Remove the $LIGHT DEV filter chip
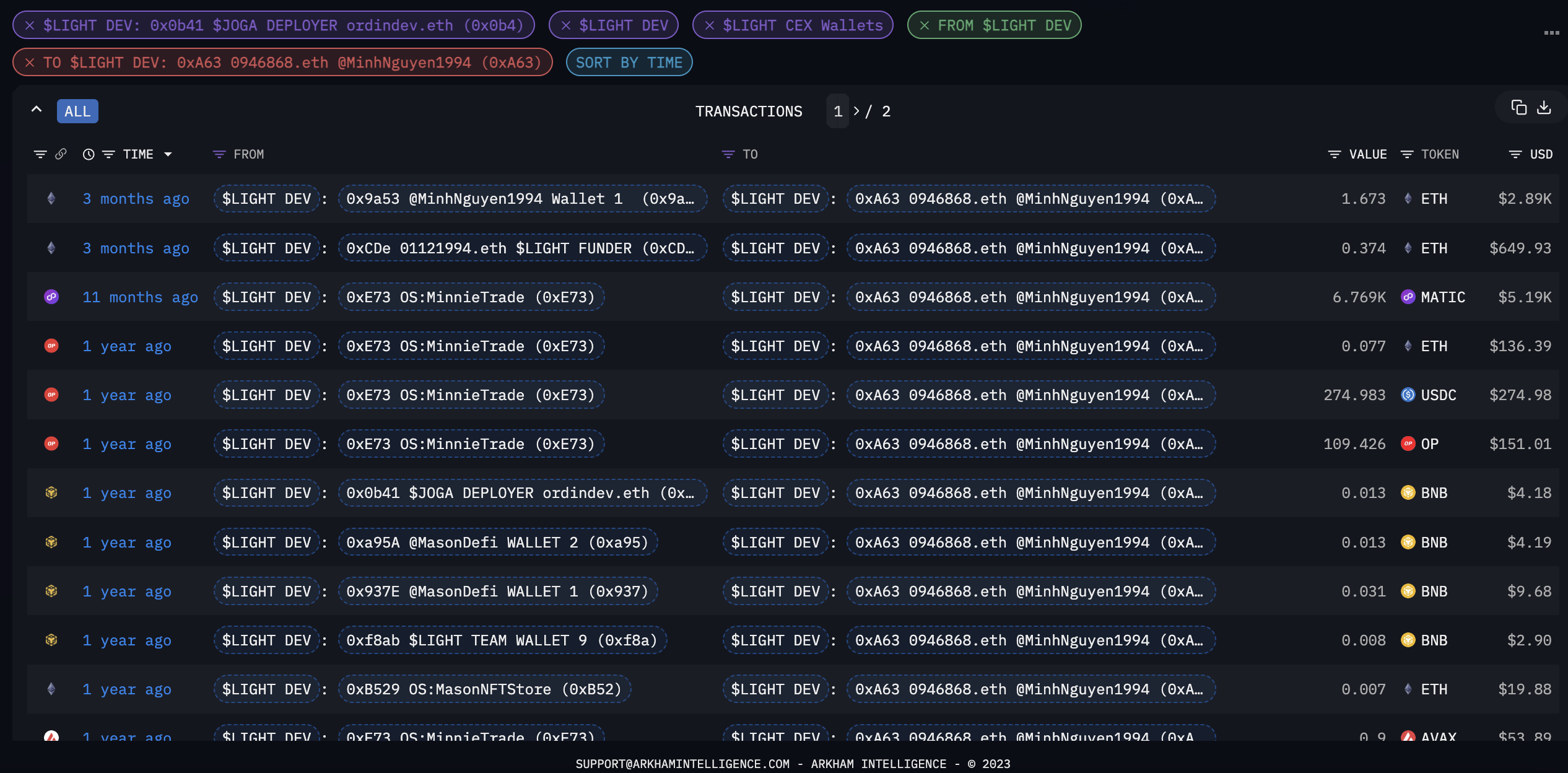The width and height of the screenshot is (1568, 773). click(566, 25)
